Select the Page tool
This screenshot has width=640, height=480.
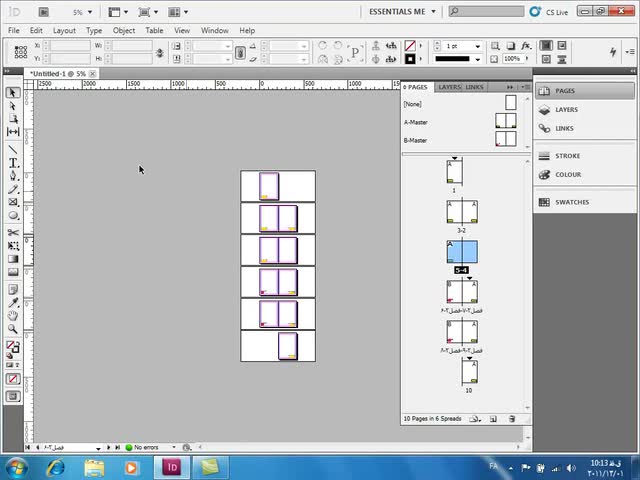(13, 119)
